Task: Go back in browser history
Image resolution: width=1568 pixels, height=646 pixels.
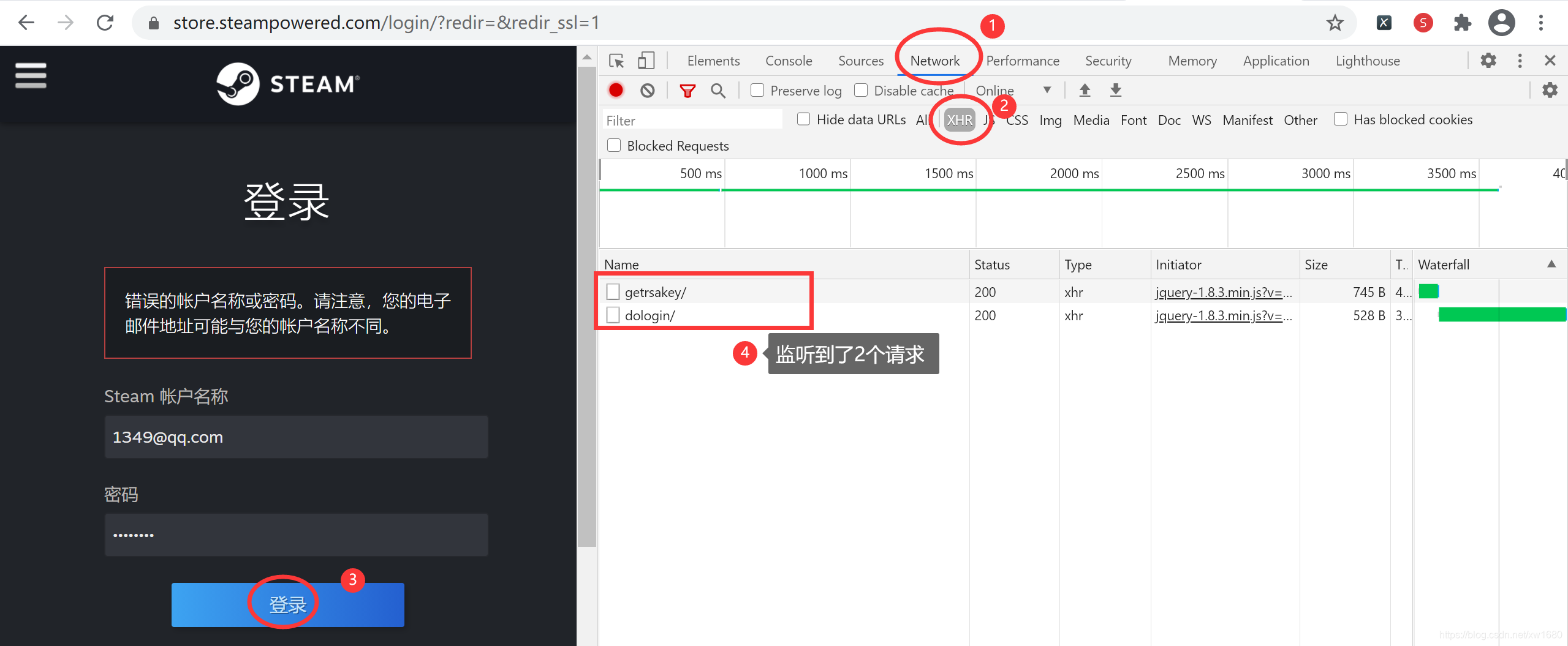Action: pyautogui.click(x=26, y=23)
